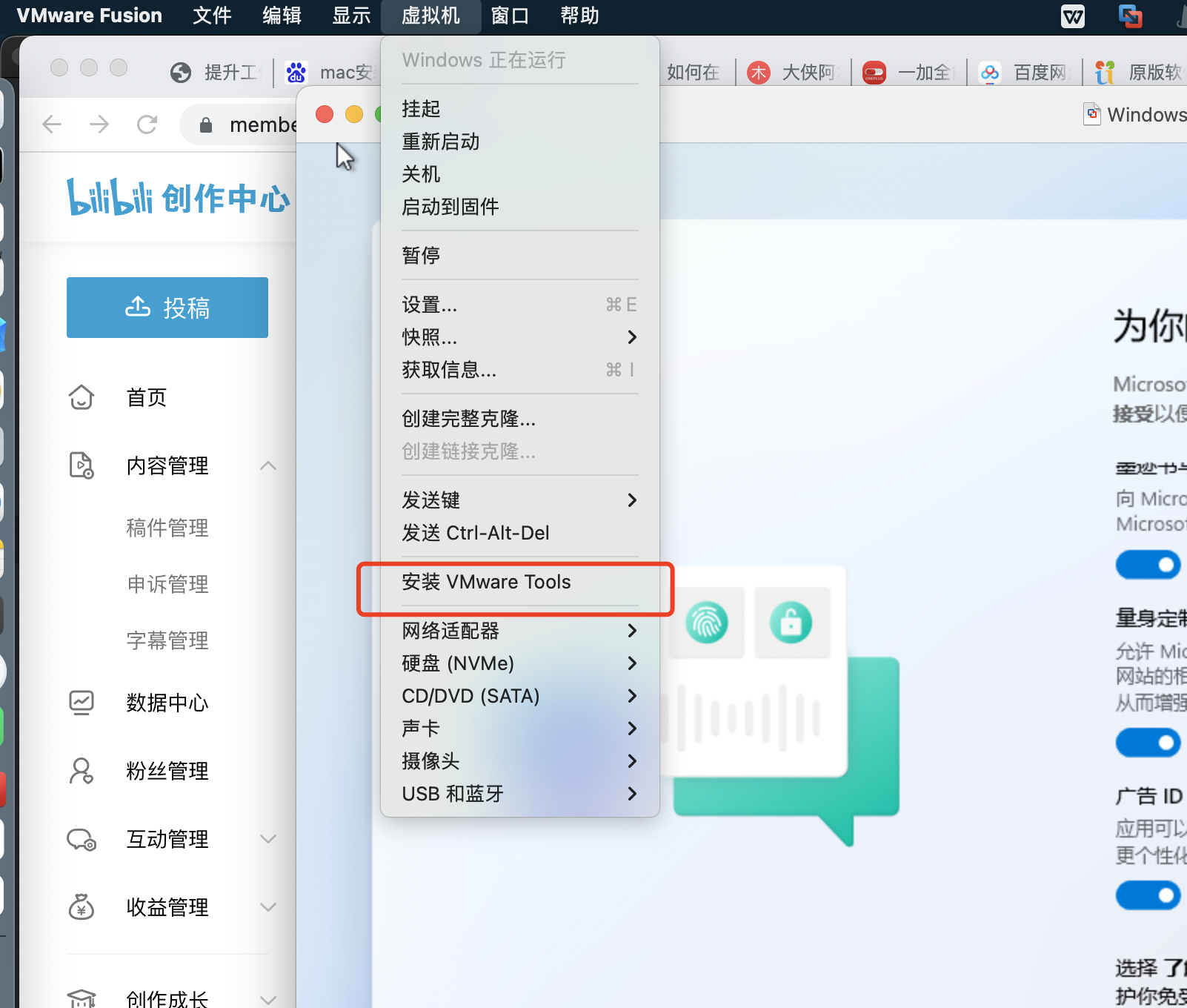Expand the 互动管理 section chevron
The height and width of the screenshot is (1008, 1187).
click(268, 839)
